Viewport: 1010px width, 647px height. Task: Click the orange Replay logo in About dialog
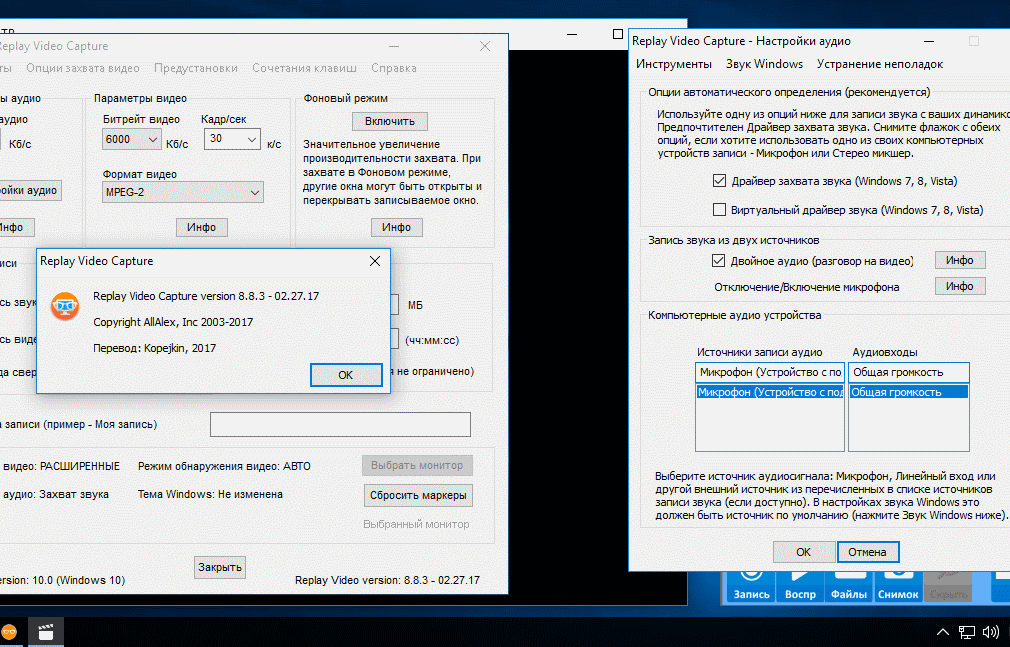click(65, 306)
